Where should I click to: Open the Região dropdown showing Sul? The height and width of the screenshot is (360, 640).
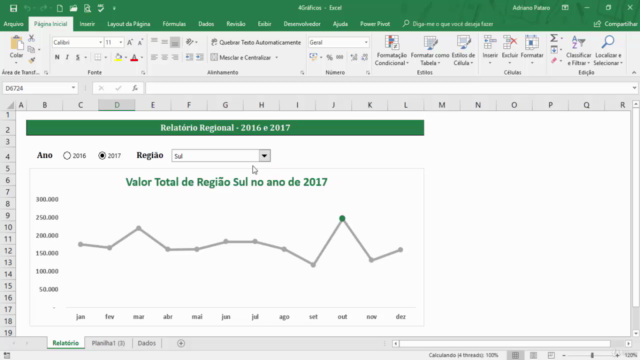click(264, 156)
